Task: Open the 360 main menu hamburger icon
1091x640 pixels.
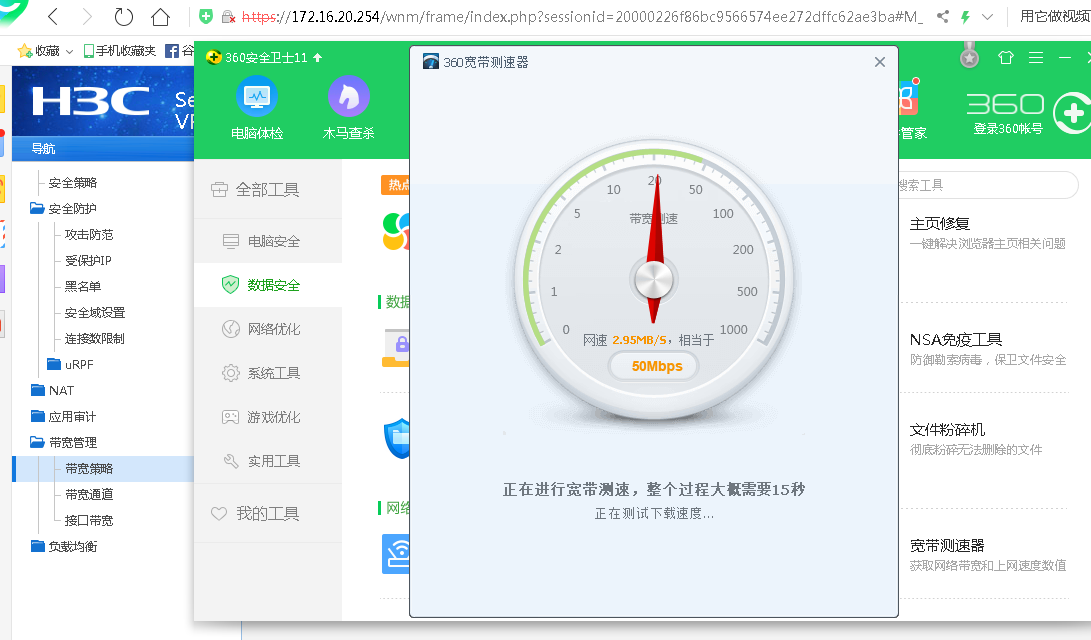Action: pyautogui.click(x=1036, y=58)
